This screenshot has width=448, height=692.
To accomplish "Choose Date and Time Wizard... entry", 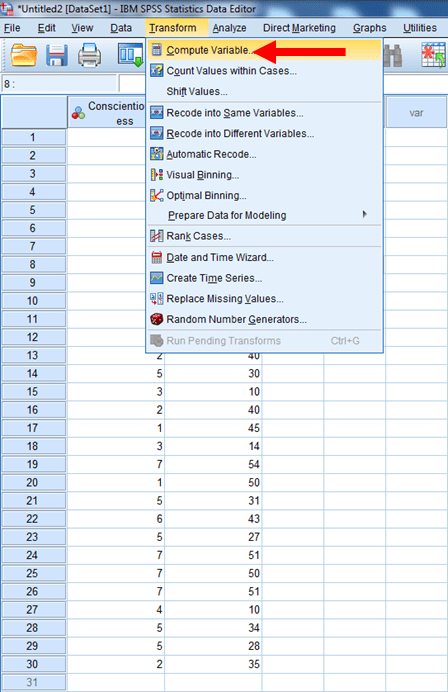I will (x=264, y=257).
